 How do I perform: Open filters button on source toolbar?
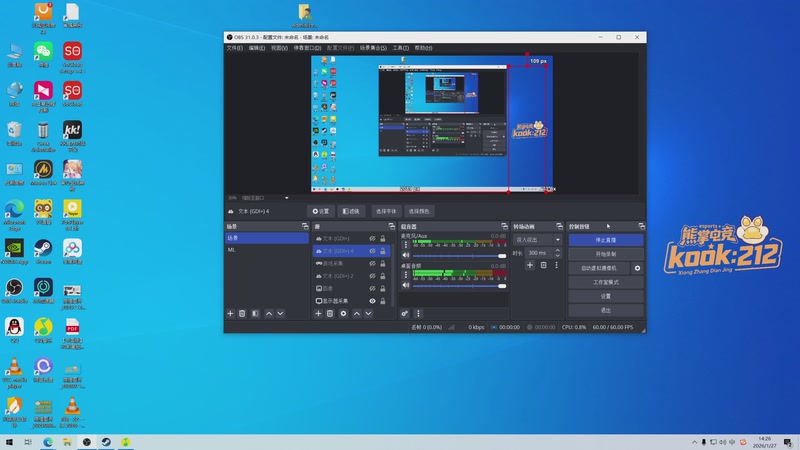(351, 211)
